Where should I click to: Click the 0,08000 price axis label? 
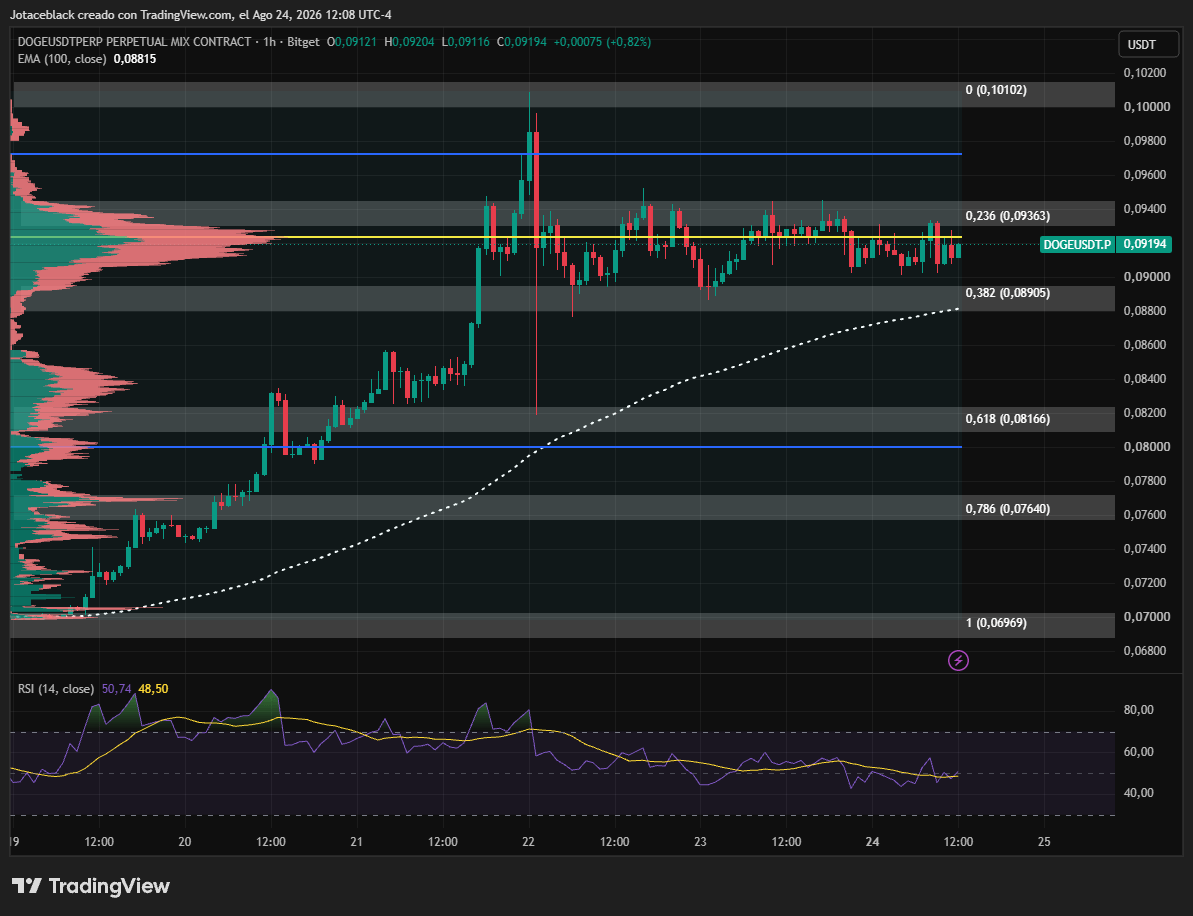click(x=1147, y=447)
